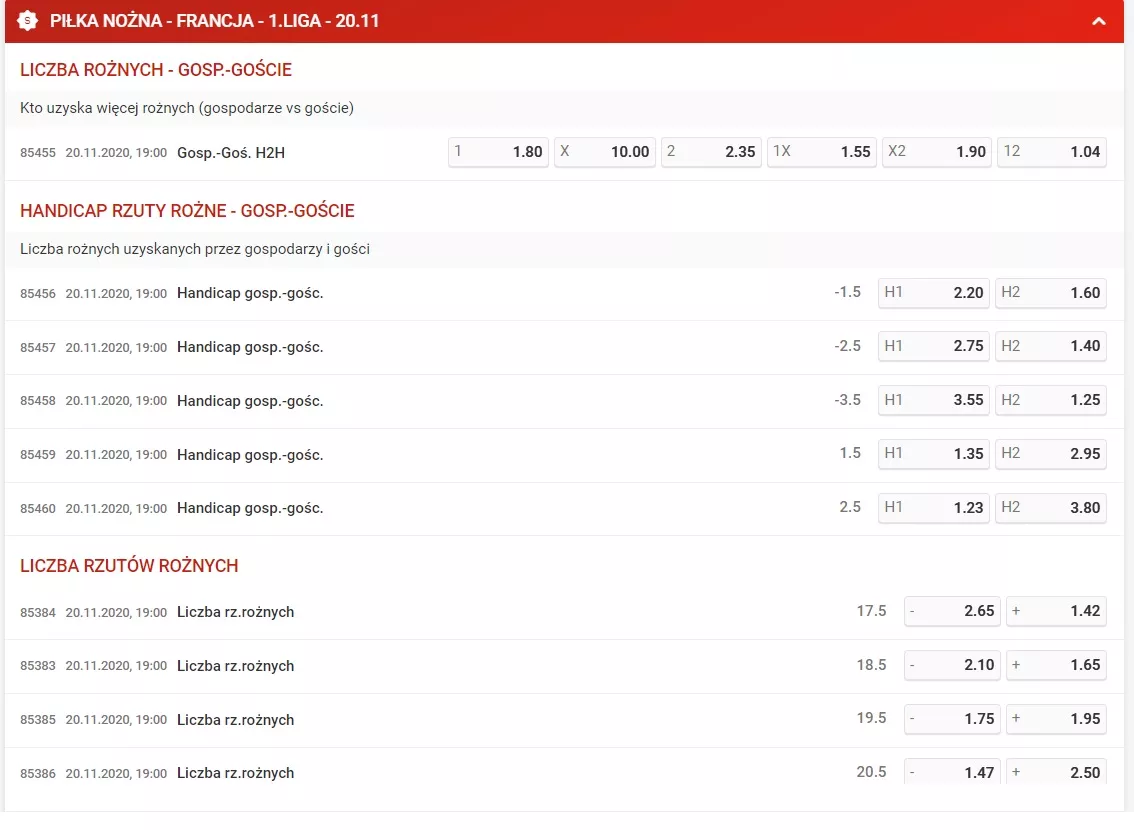Select over 18.5 corners at 1.65
Viewport: 1134px width, 830px height.
1056,665
